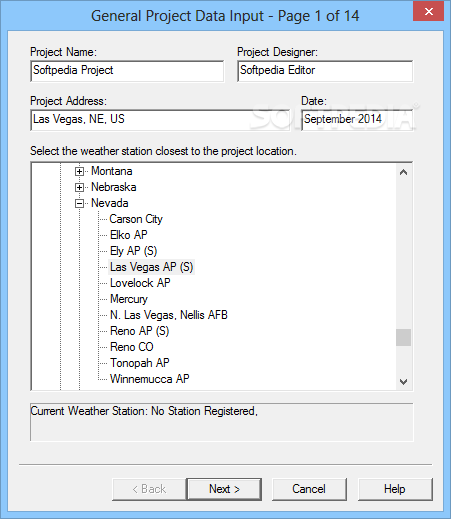The height and width of the screenshot is (519, 451).
Task: Choose Winnemucca AP weather station
Action: (150, 379)
